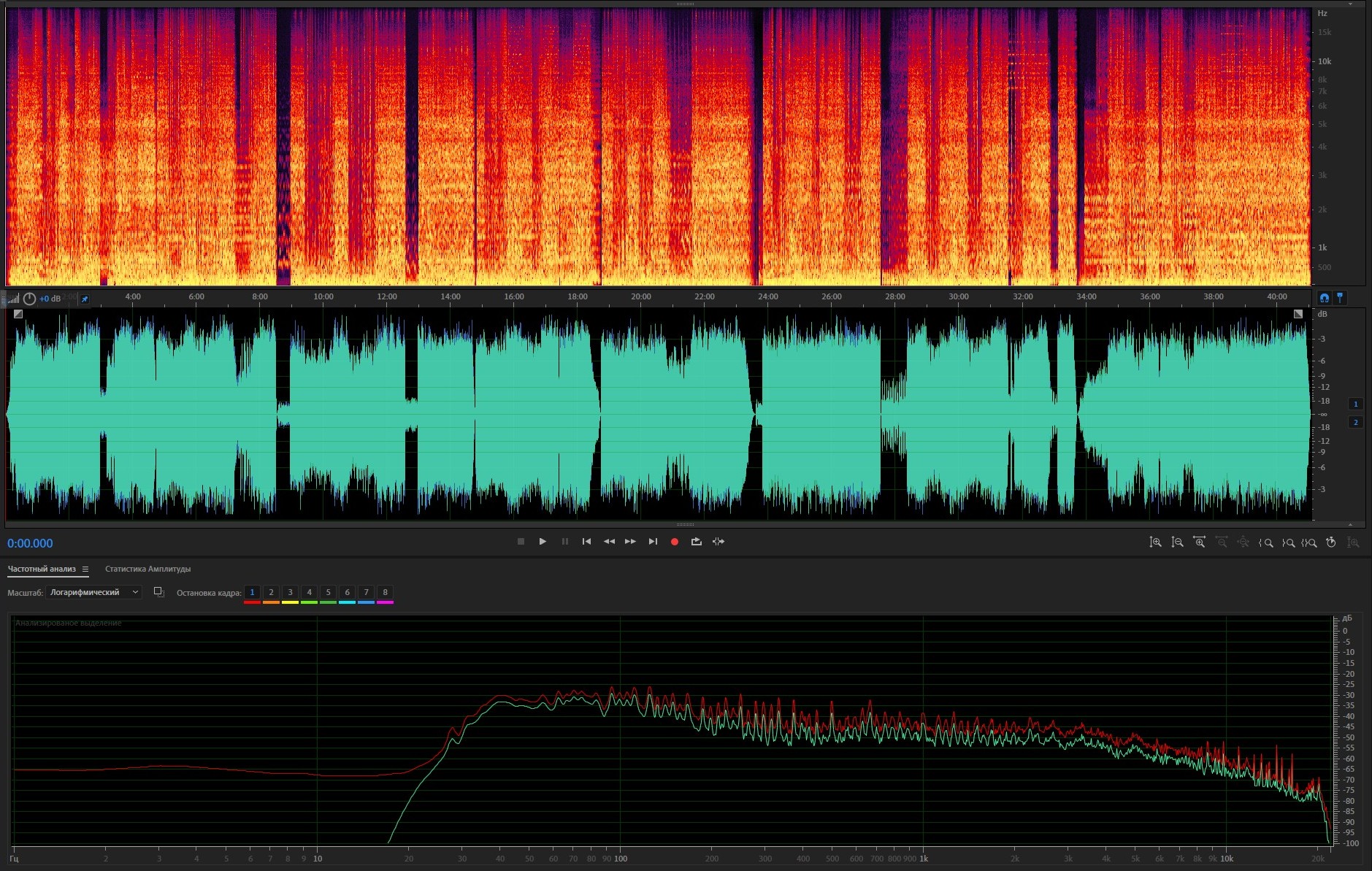This screenshot has height=871, width=1372.
Task: Click the fast forward button
Action: 630,542
